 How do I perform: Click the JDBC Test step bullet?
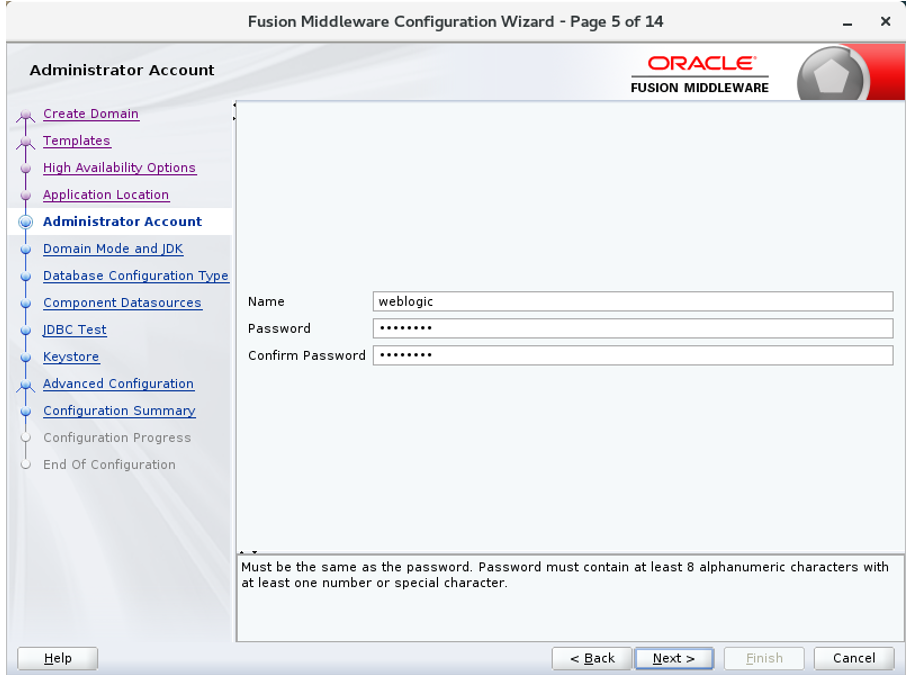(x=26, y=330)
